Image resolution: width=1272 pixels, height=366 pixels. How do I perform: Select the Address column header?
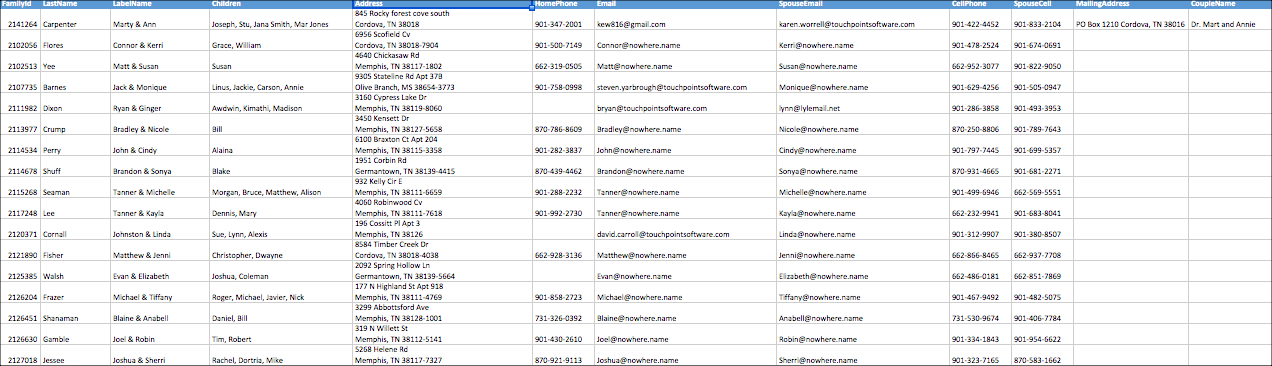click(x=443, y=5)
